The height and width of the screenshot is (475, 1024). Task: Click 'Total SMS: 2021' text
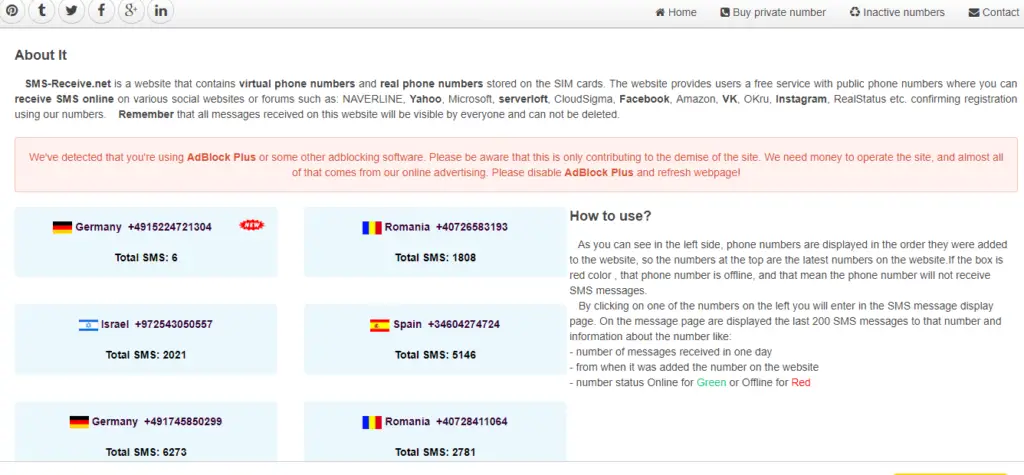(146, 355)
